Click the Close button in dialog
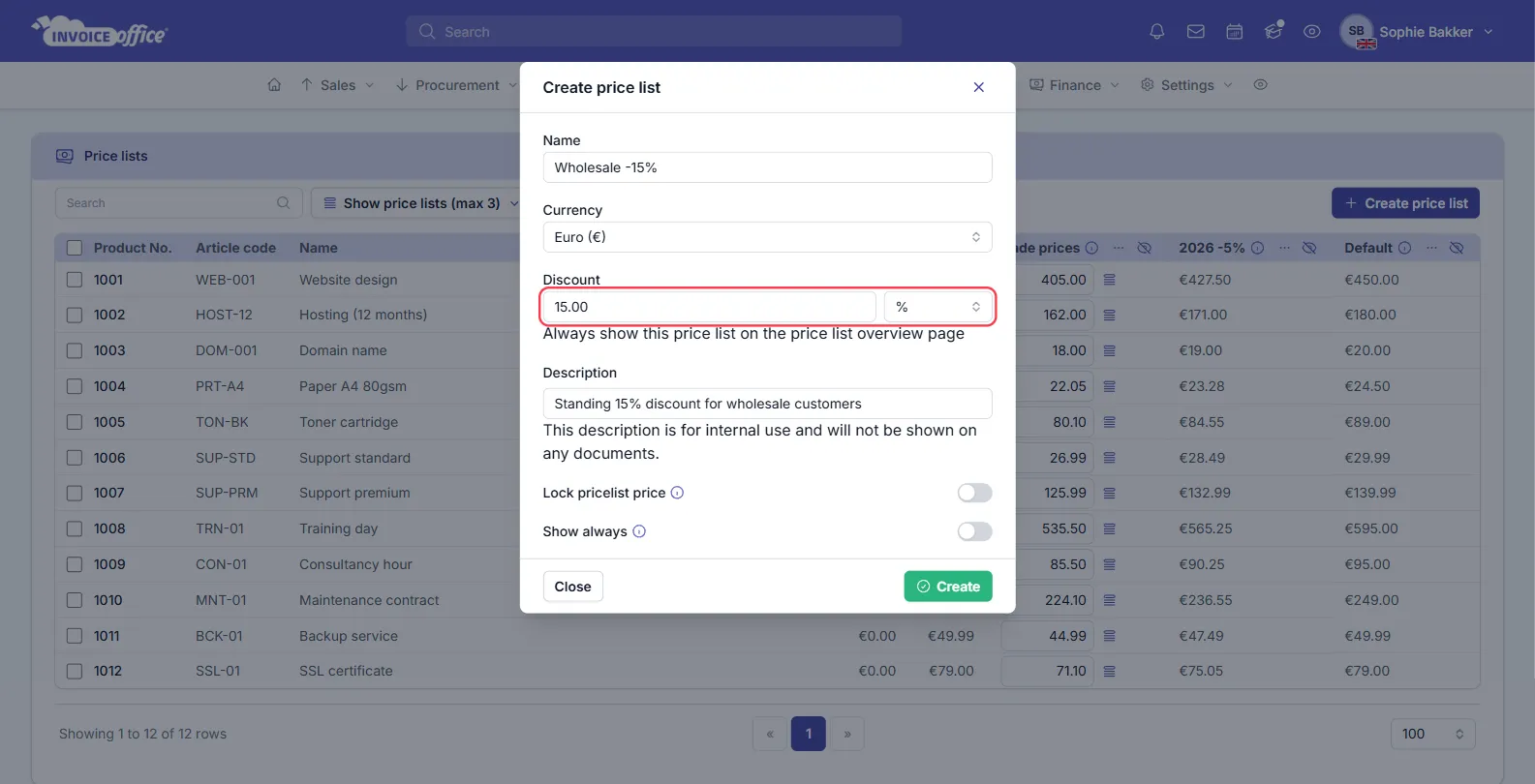Viewport: 1535px width, 784px height. 572,587
